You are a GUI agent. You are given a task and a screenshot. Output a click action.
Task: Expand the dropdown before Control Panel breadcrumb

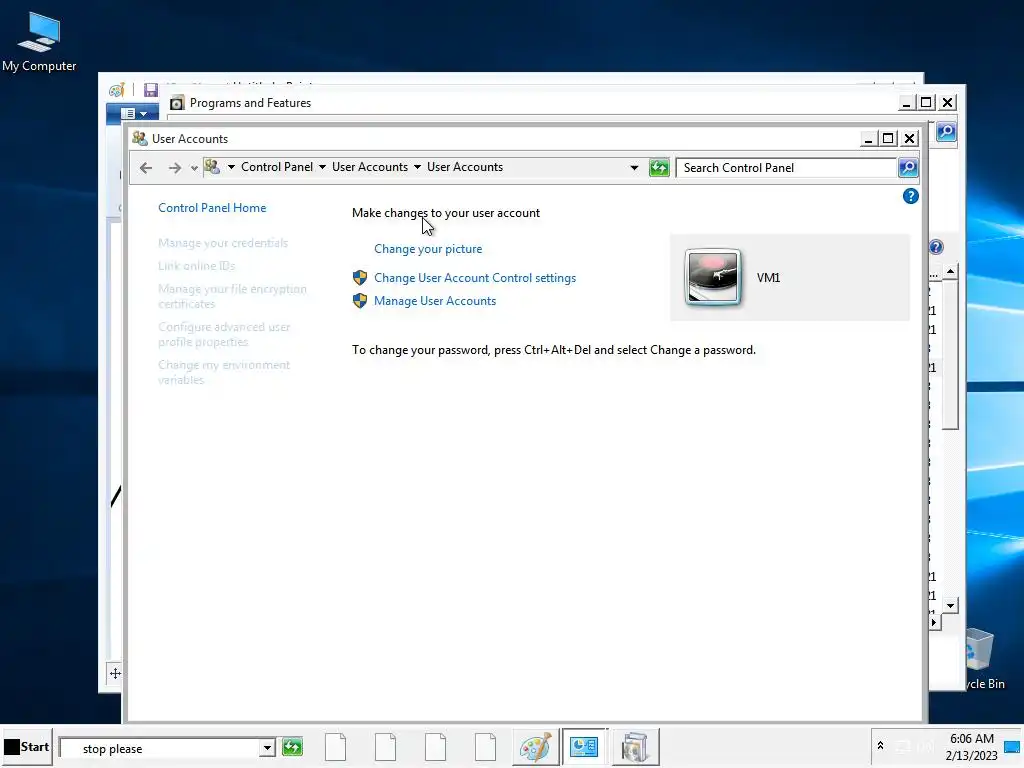point(231,167)
